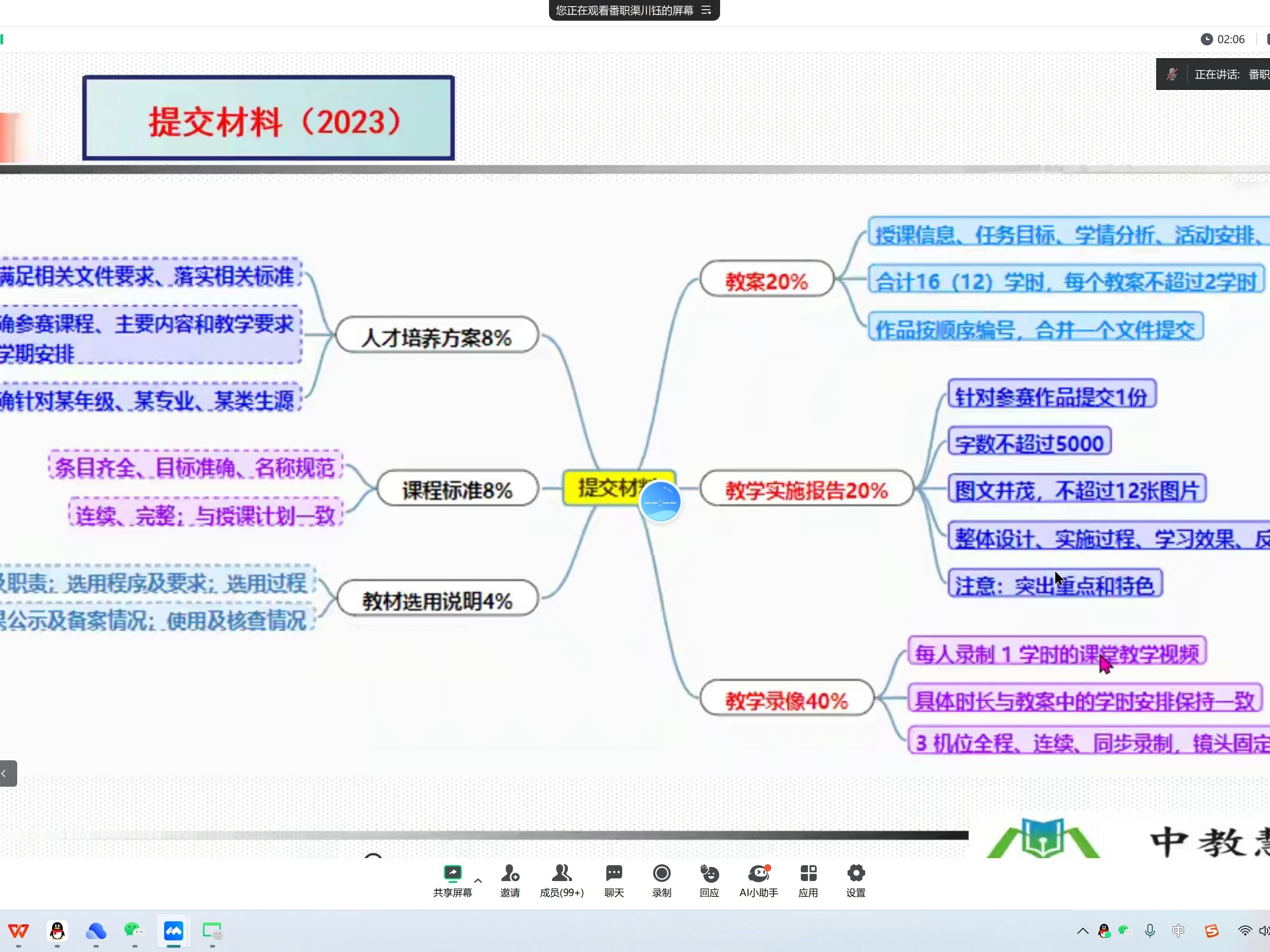
Task: Click the 图文并茂,不超过12张图片 item
Action: [1077, 489]
